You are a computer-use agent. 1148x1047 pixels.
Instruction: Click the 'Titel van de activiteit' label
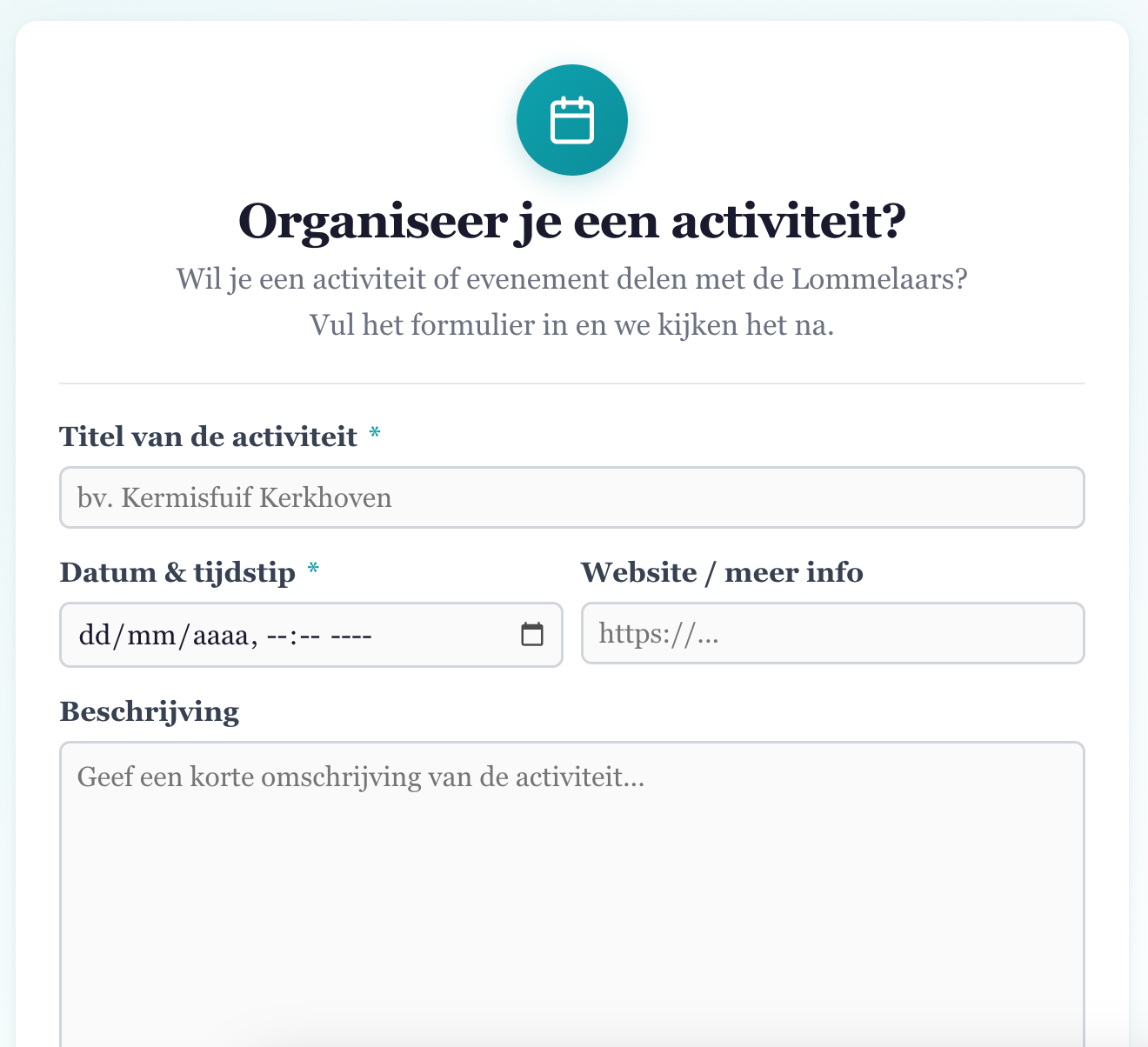208,437
